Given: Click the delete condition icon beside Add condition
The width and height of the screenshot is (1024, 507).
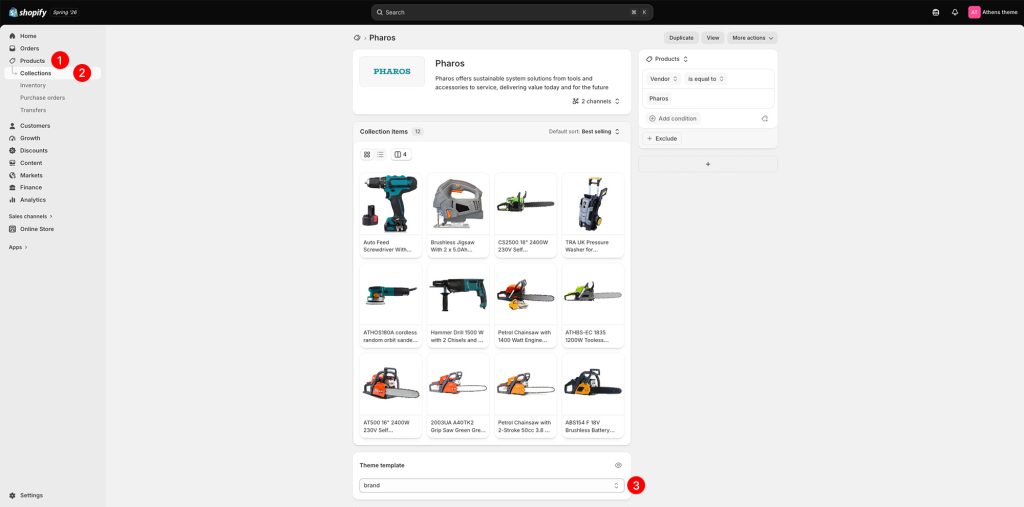Looking at the screenshot, I should coord(764,119).
